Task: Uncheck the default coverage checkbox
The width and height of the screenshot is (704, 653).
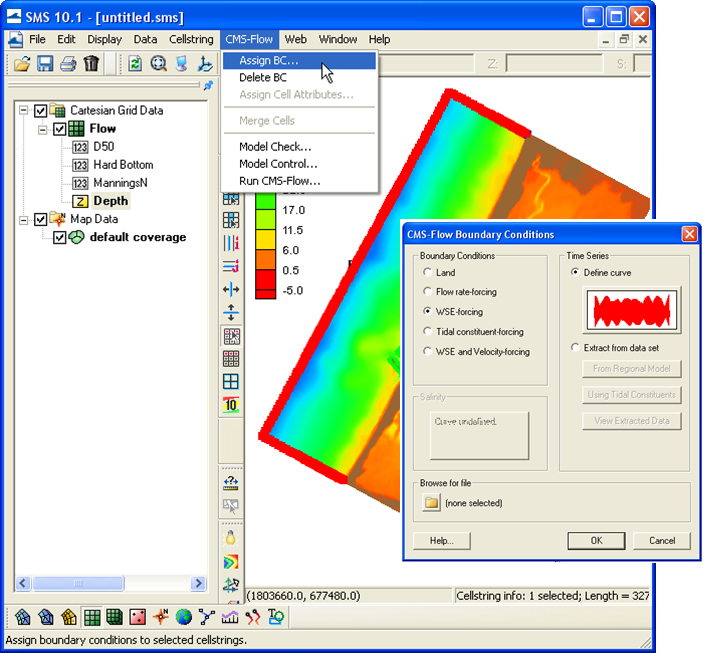Action: [x=59, y=237]
